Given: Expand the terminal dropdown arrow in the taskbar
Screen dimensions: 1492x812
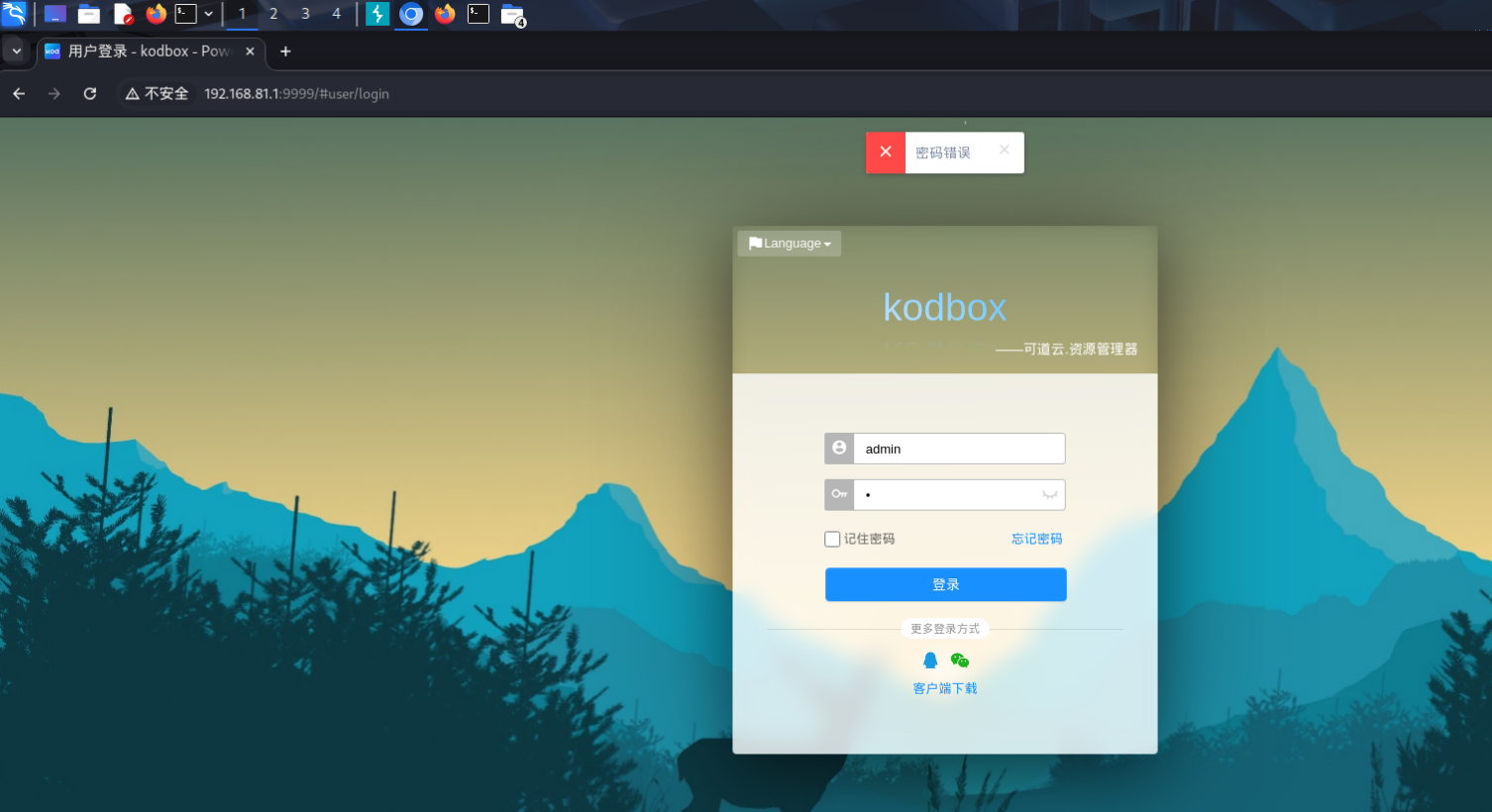Looking at the screenshot, I should pos(208,14).
